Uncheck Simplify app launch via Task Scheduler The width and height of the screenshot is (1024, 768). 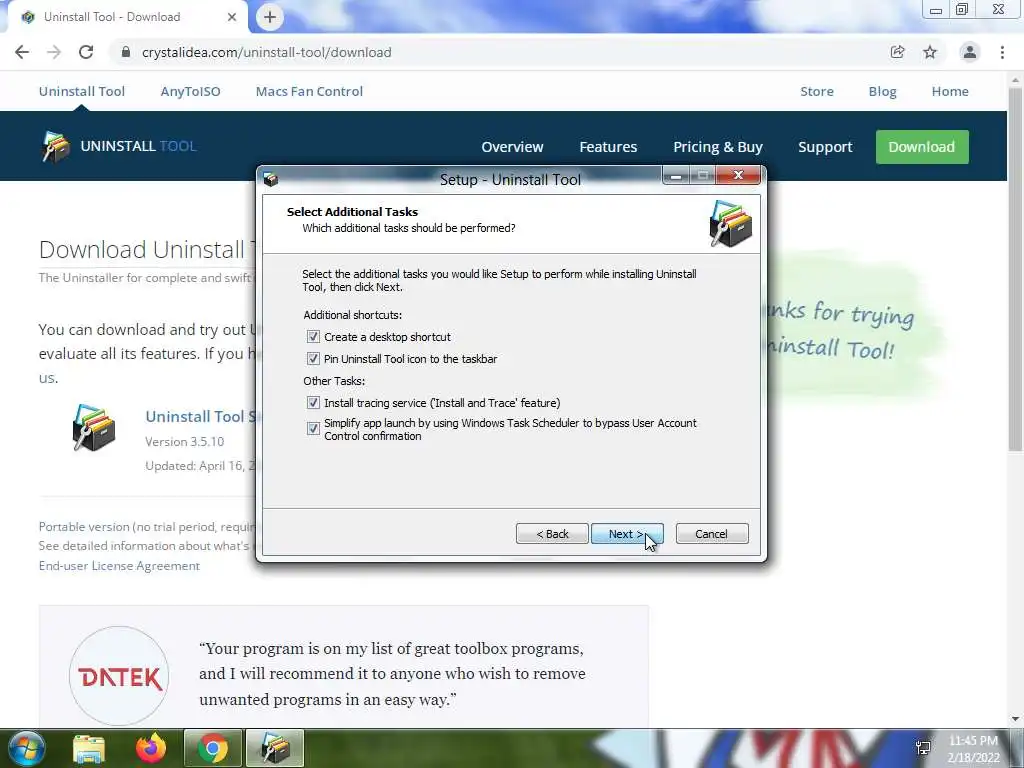coord(313,428)
